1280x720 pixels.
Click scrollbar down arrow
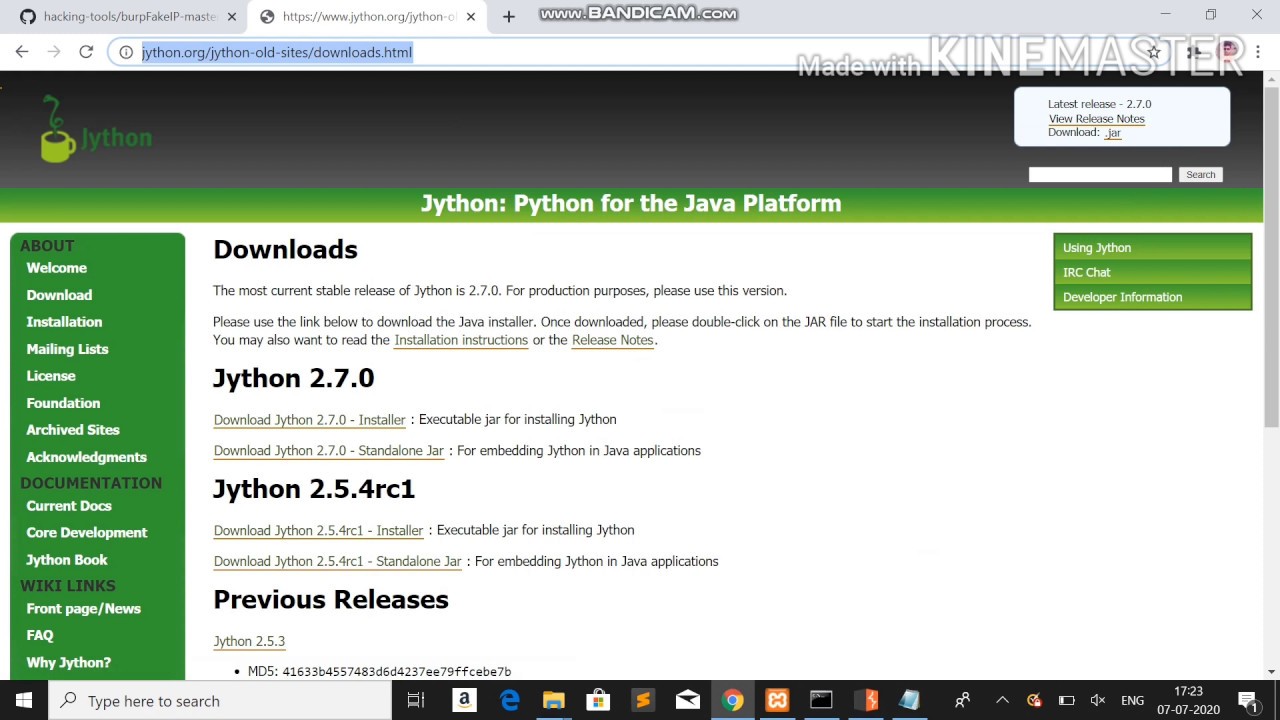click(x=1271, y=671)
